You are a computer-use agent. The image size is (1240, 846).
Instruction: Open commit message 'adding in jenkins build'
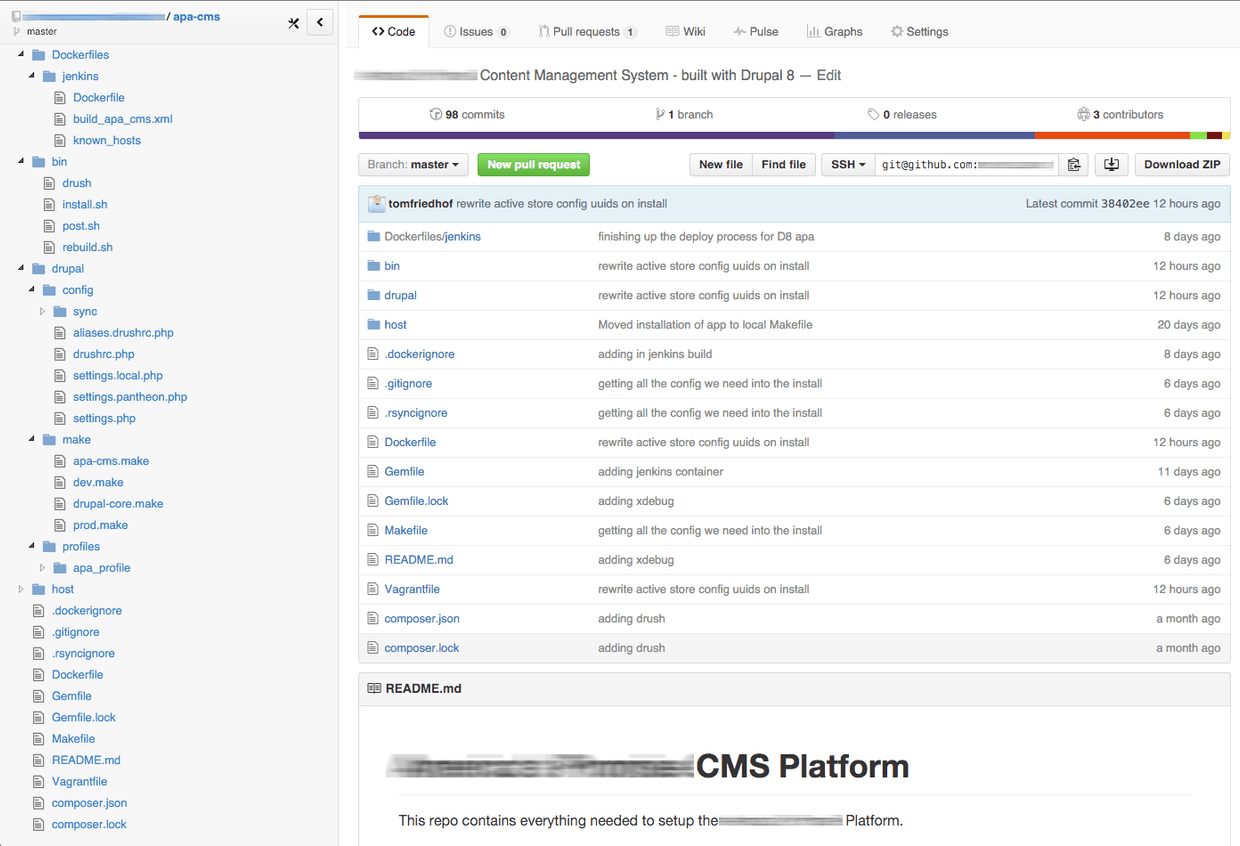(x=655, y=354)
